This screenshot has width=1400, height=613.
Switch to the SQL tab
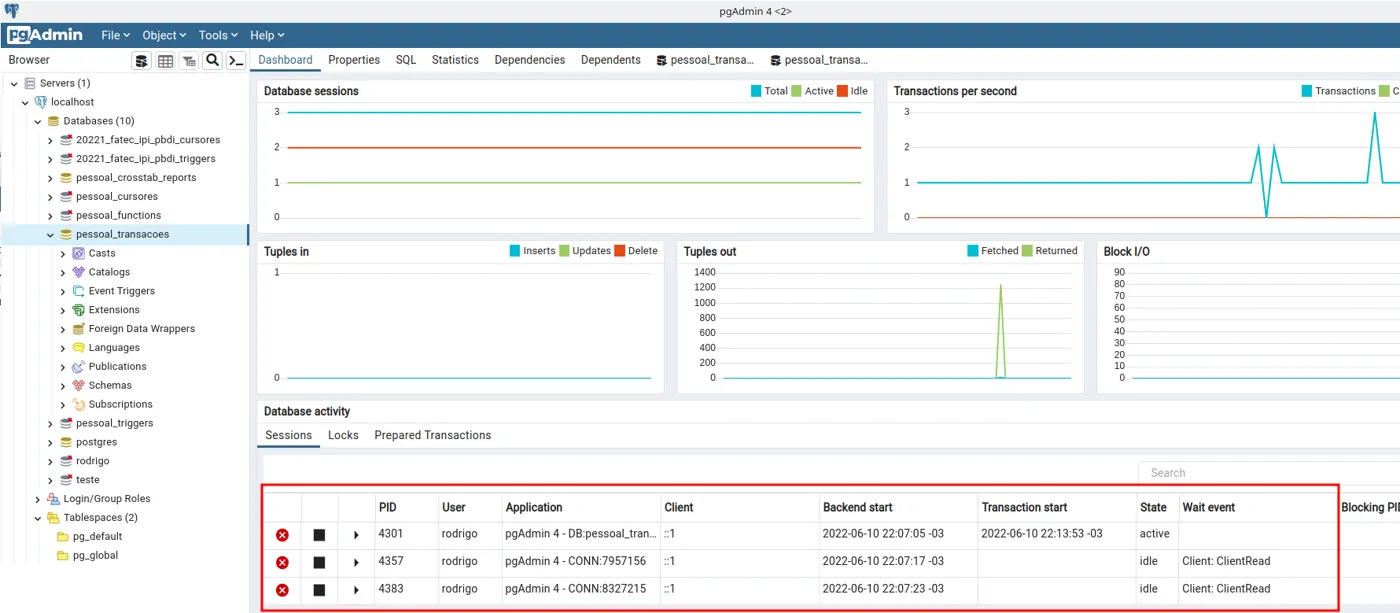406,60
